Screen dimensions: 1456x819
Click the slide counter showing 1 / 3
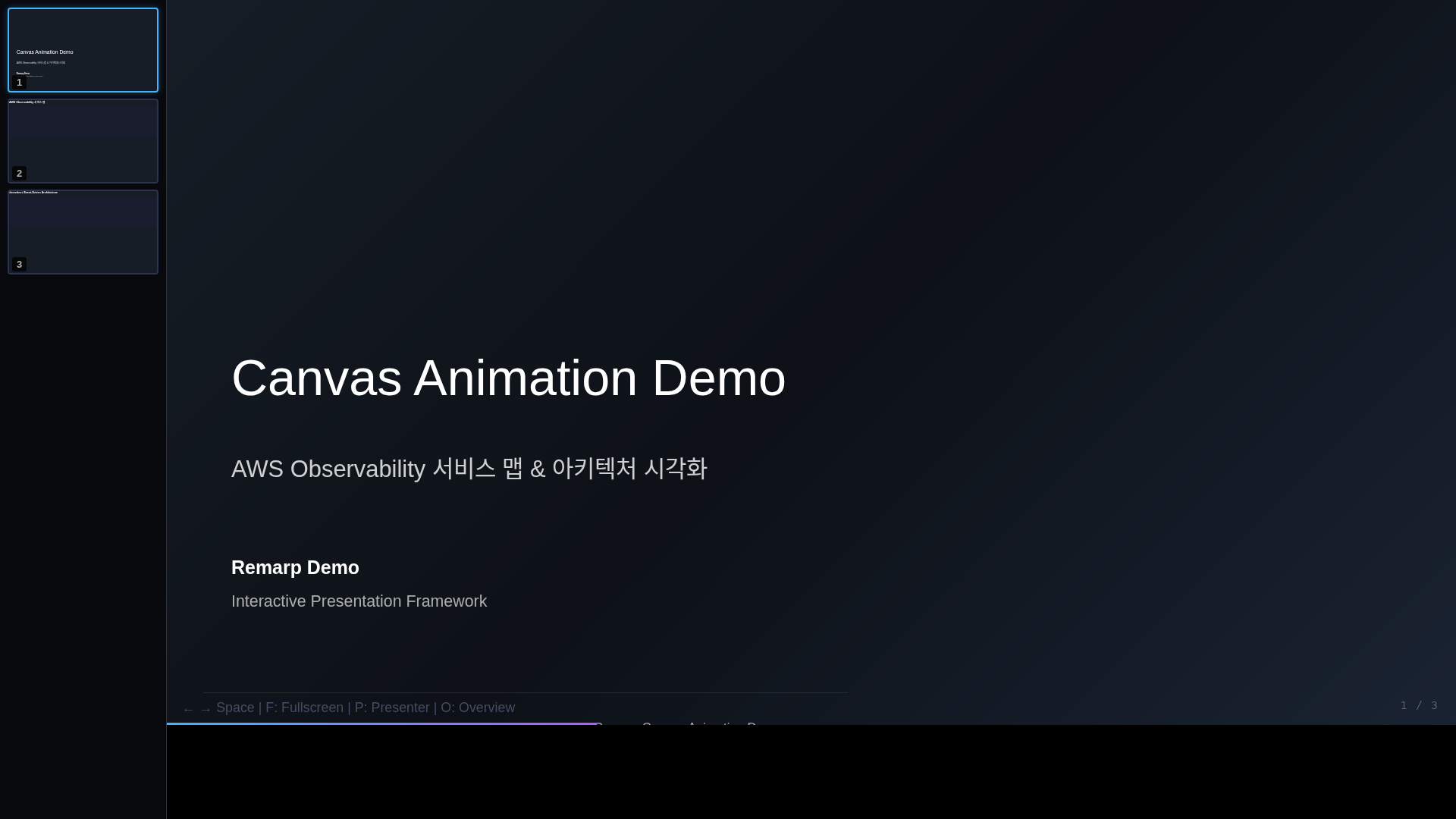[1417, 705]
